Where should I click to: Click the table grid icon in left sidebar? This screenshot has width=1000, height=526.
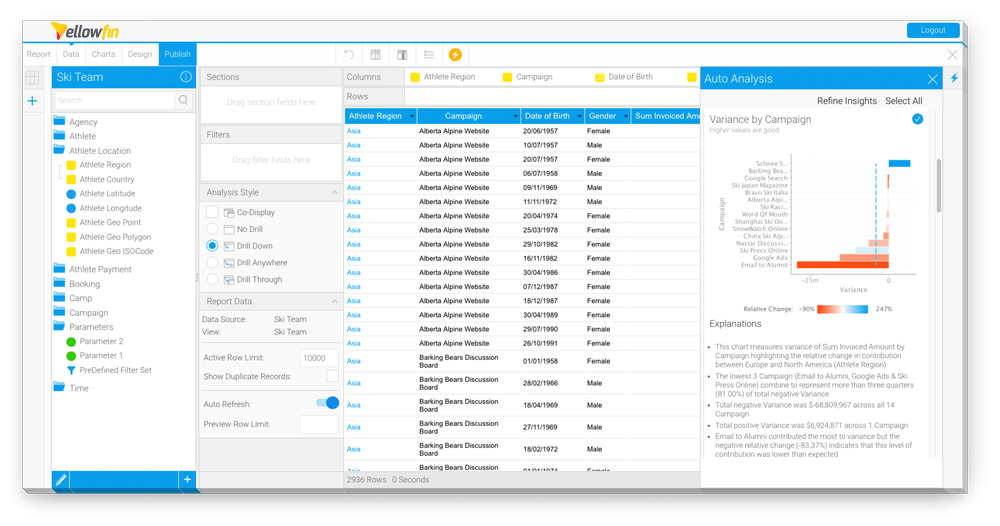point(33,77)
